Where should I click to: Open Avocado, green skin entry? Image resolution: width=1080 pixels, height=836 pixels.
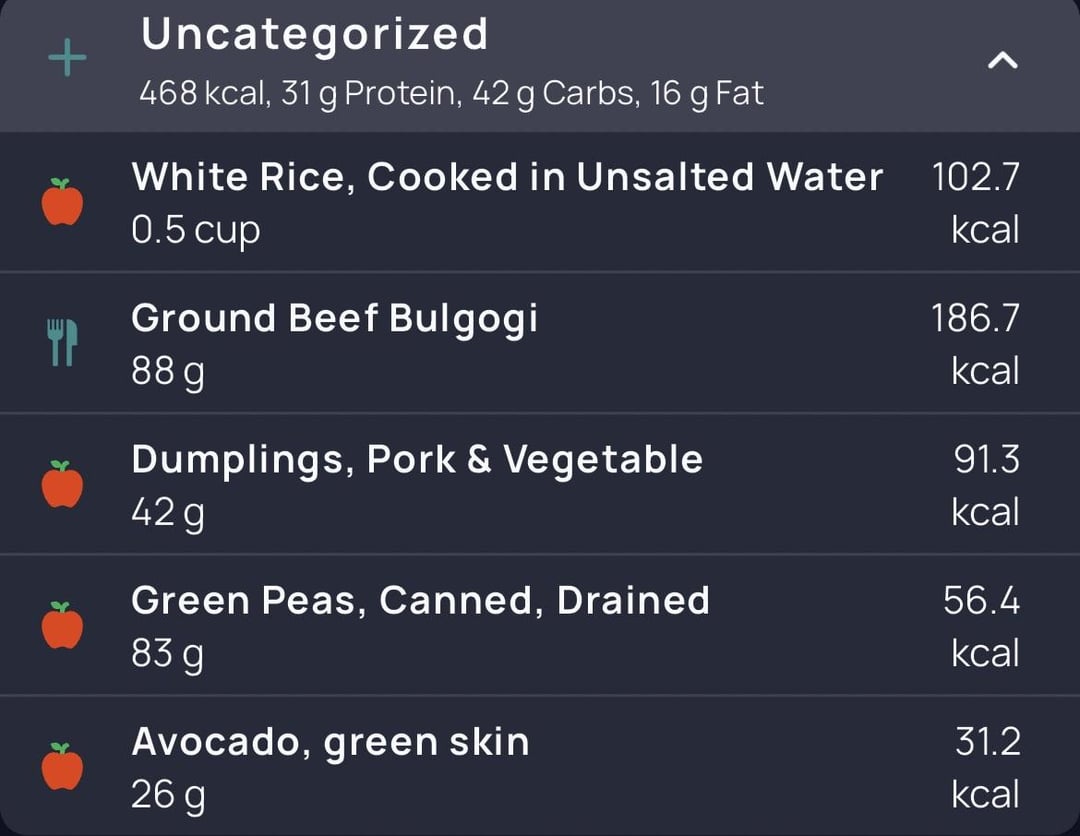coord(540,766)
